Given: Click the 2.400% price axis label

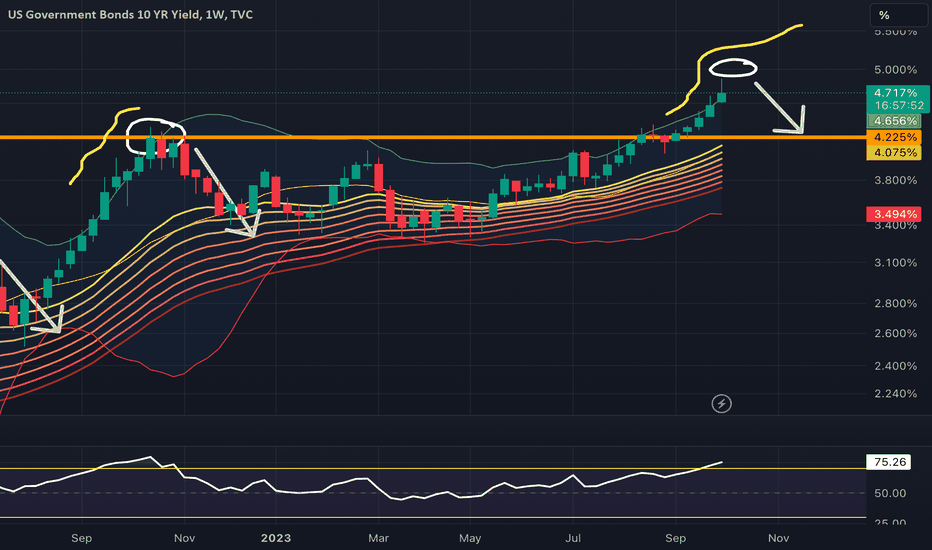Looking at the screenshot, I should pos(895,366).
